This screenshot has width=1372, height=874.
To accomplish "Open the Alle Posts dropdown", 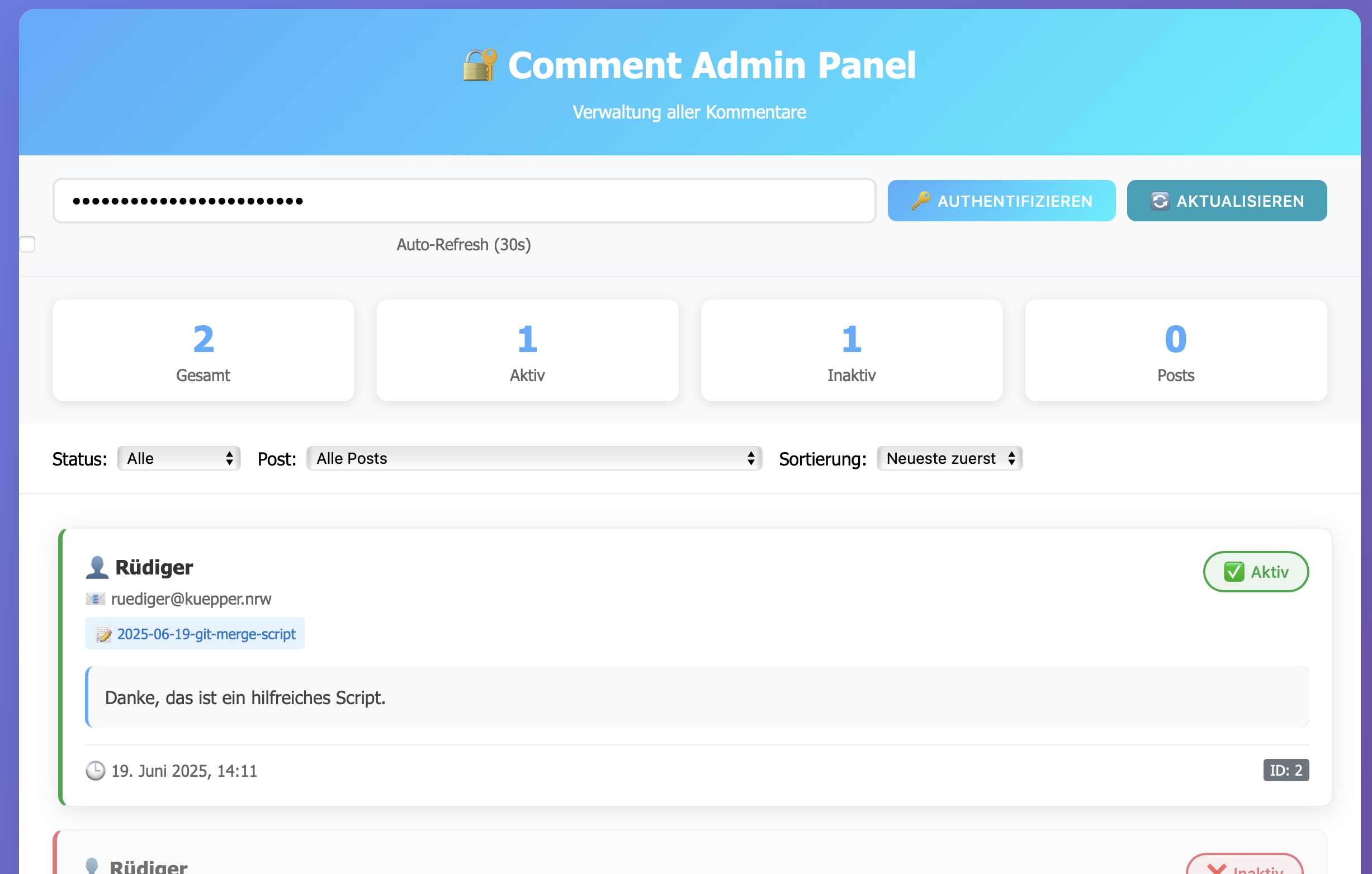I will tap(534, 458).
